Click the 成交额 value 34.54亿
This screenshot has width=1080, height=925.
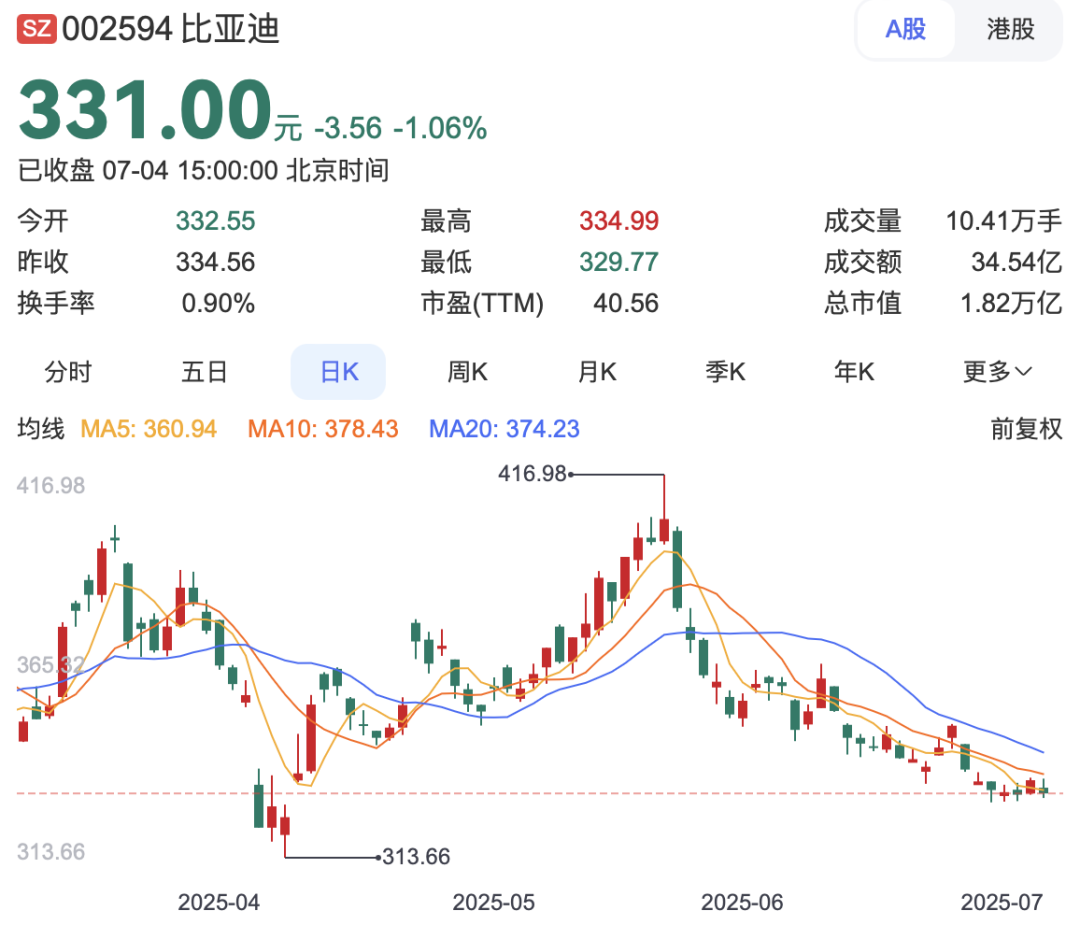(x=1017, y=262)
